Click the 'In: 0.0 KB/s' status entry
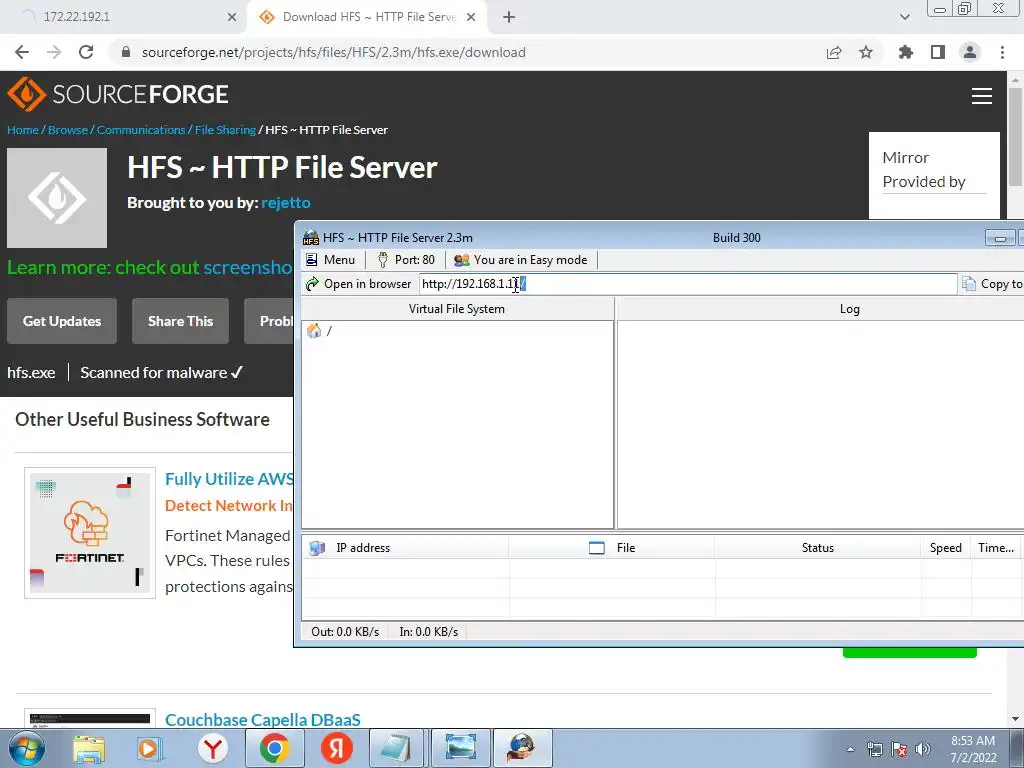Image resolution: width=1024 pixels, height=768 pixels. (x=428, y=632)
